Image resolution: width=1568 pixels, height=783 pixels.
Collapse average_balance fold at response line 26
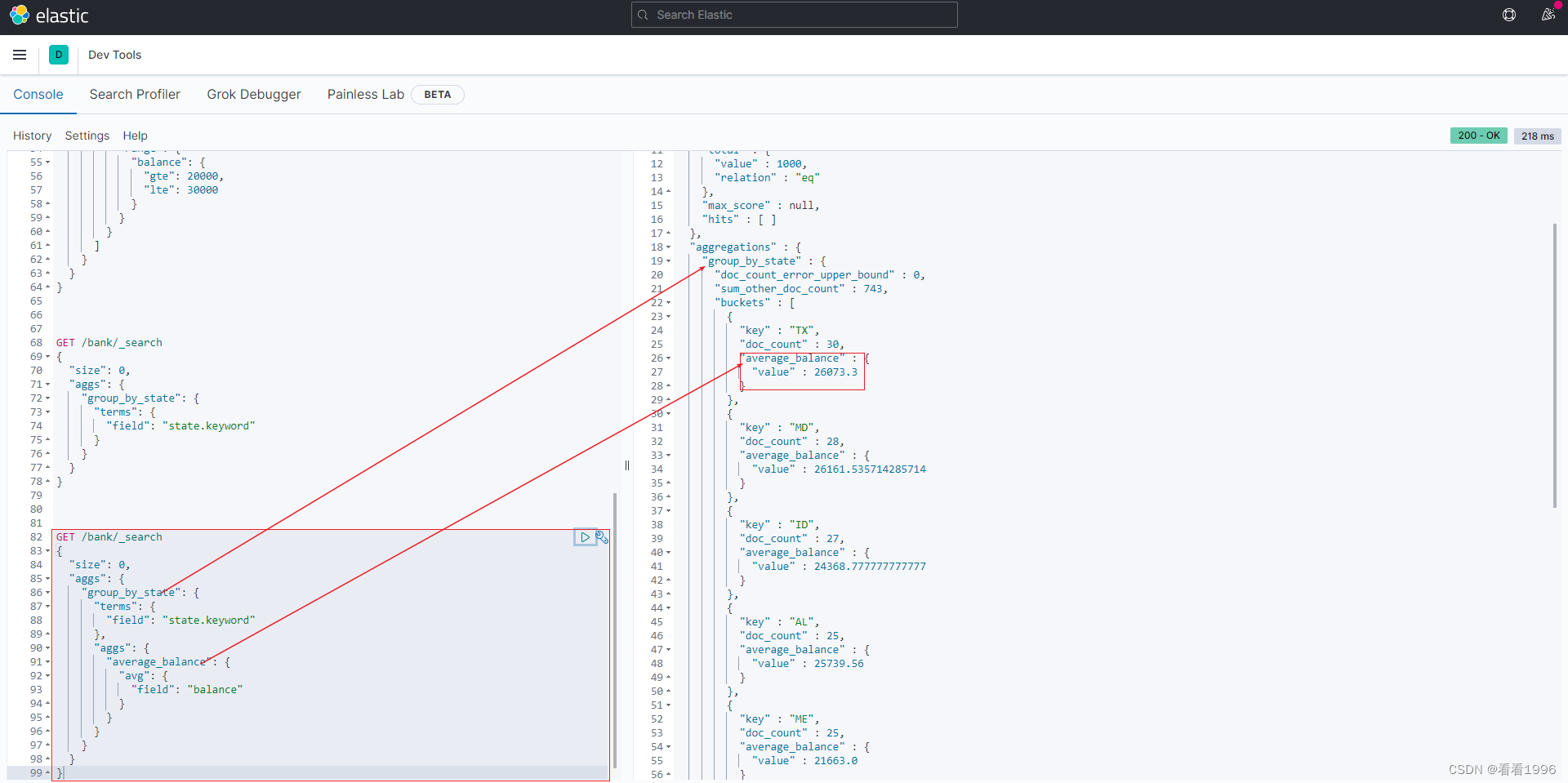point(668,358)
